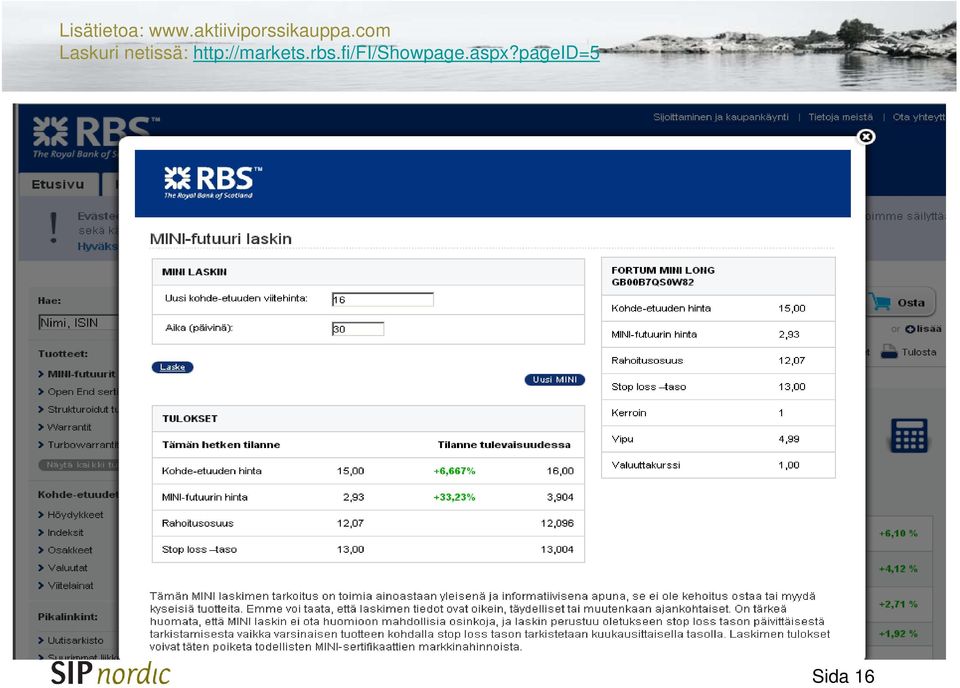This screenshot has width=960, height=688.
Task: Expand the Indeksit sidebar item
Action: coord(61,533)
